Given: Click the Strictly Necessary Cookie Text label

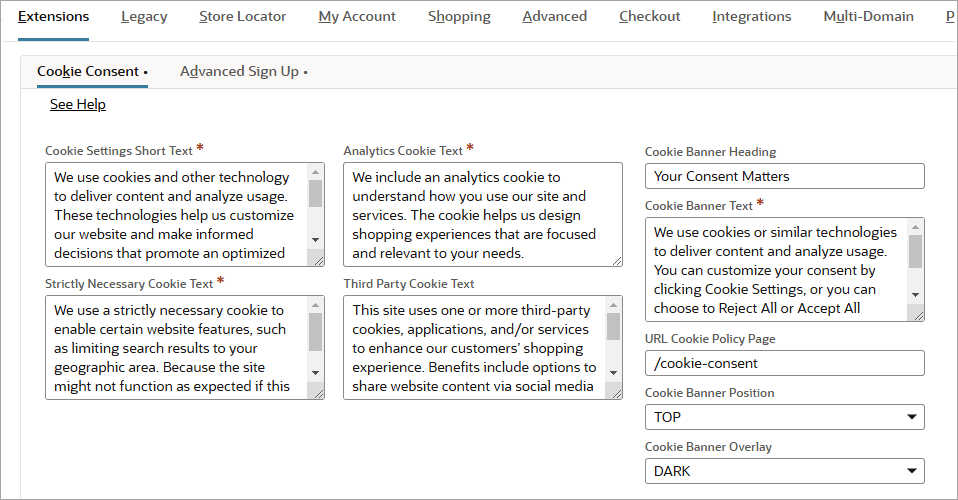Looking at the screenshot, I should pos(129,284).
